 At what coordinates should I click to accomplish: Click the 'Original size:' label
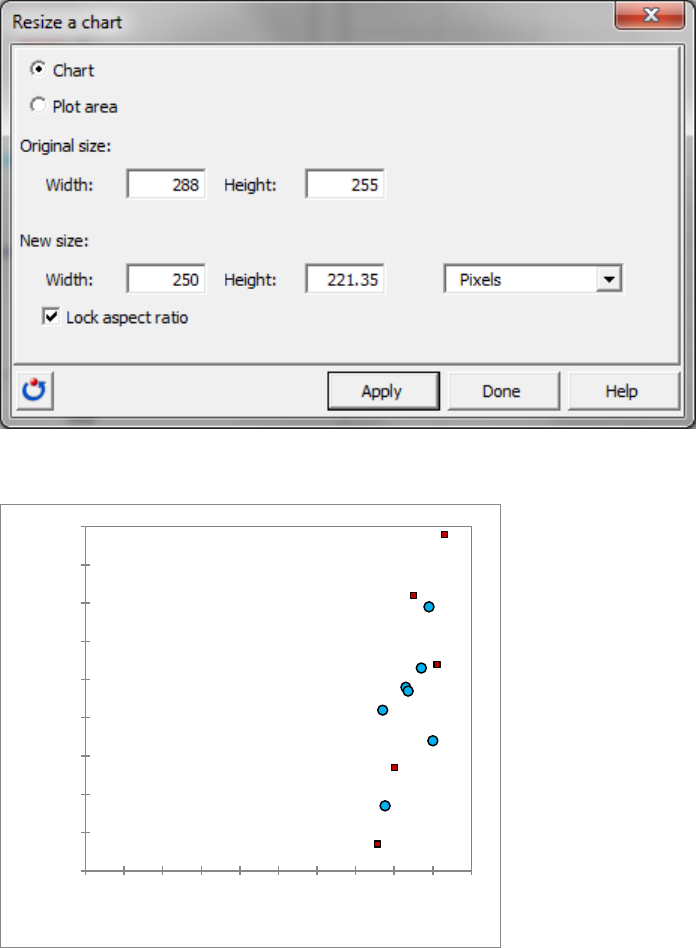click(x=65, y=146)
